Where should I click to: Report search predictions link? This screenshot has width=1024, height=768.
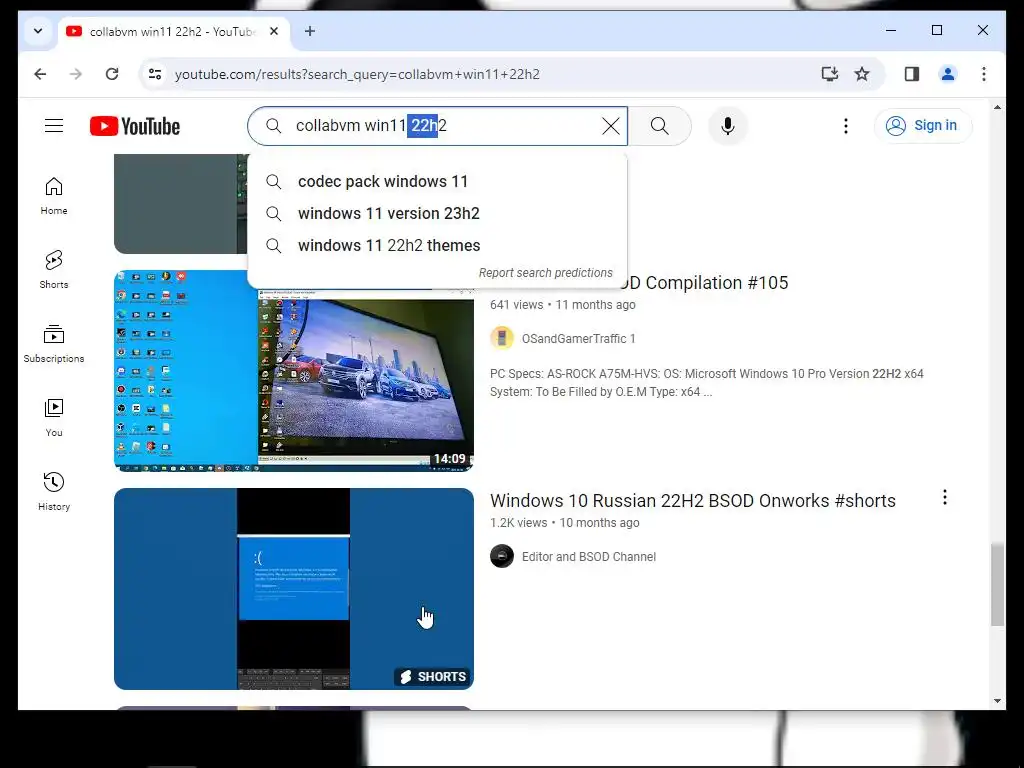point(545,273)
